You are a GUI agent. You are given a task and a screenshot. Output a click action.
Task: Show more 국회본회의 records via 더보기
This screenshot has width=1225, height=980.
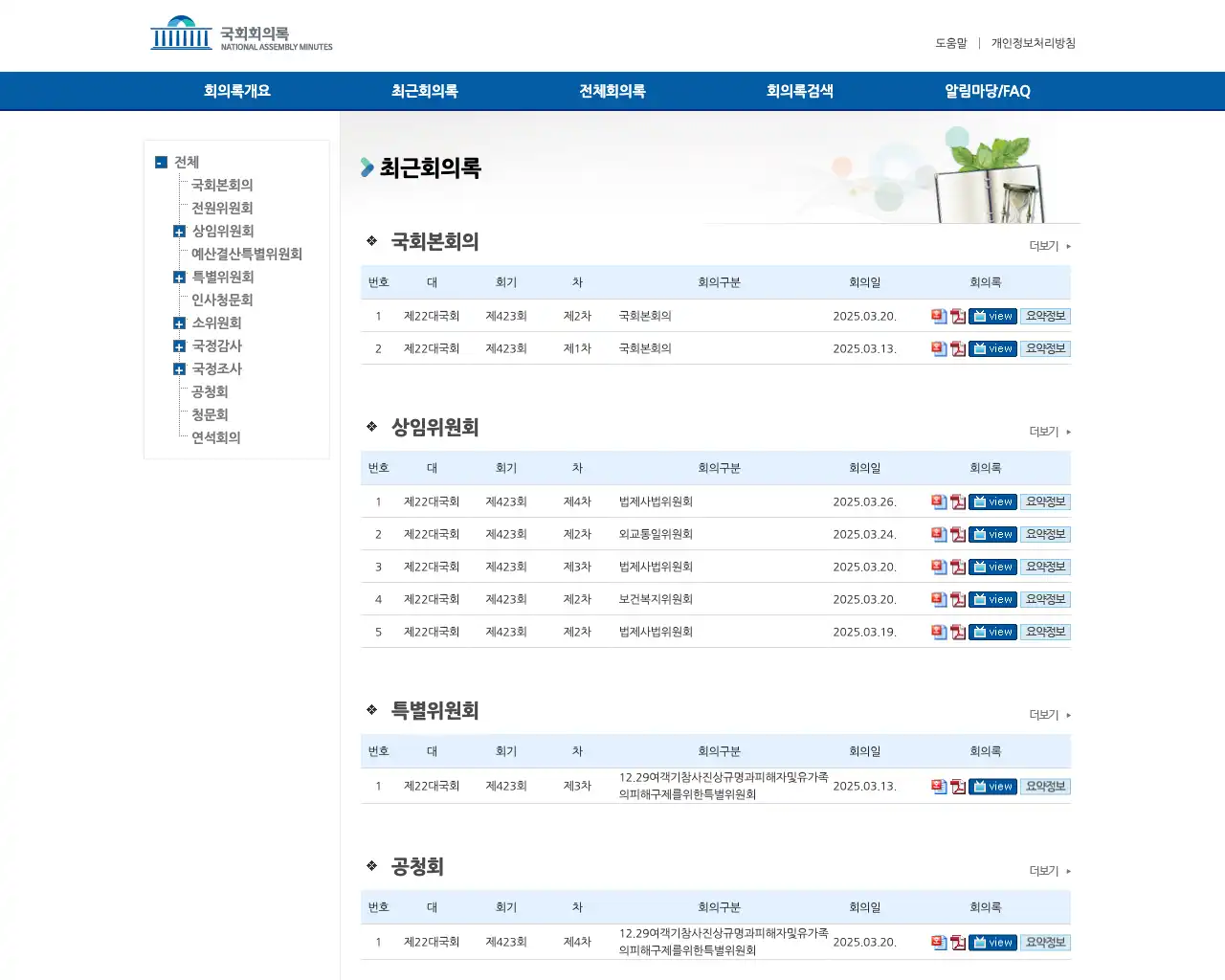[1050, 246]
